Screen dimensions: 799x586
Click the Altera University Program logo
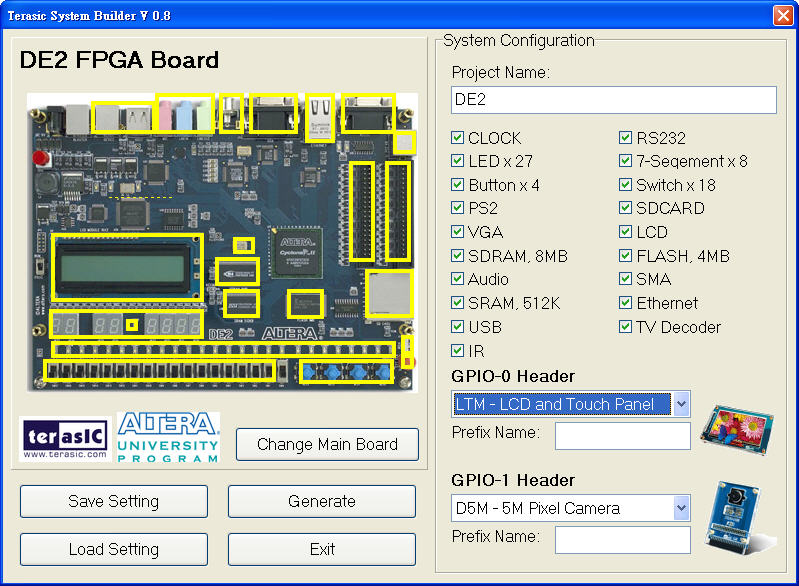coord(168,437)
